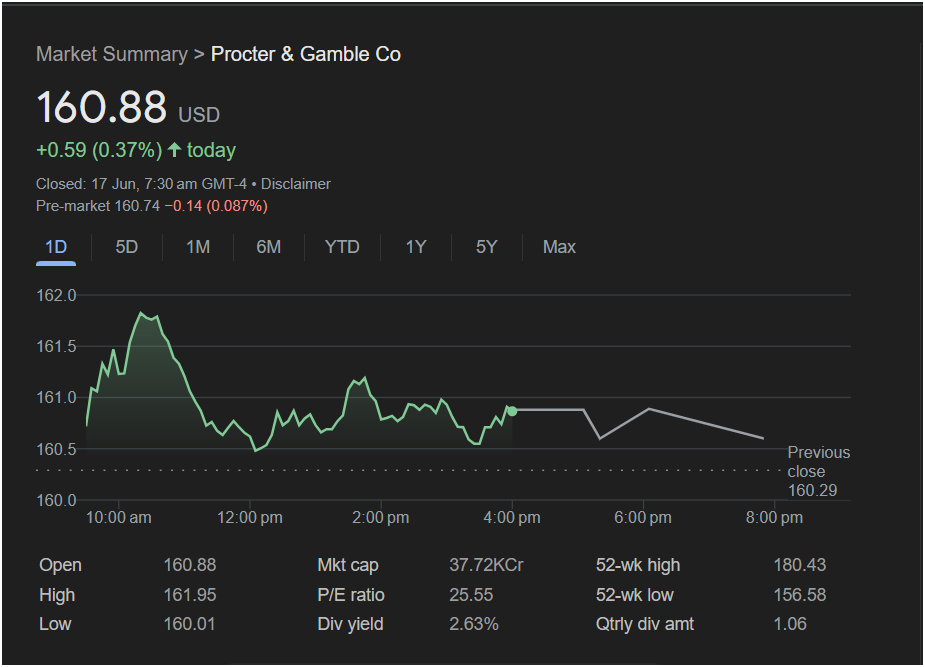Click the 162.0 y-axis label
Viewport: 925px width, 667px height.
click(57, 295)
